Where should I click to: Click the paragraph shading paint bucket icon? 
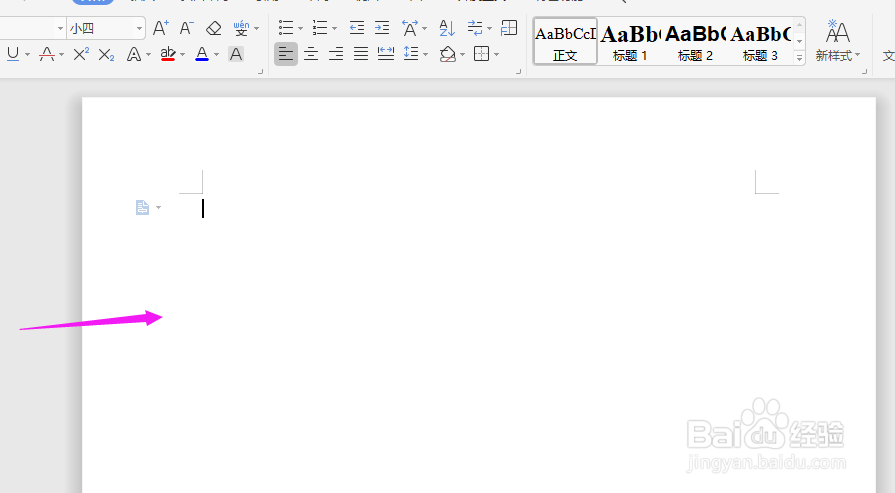(448, 54)
